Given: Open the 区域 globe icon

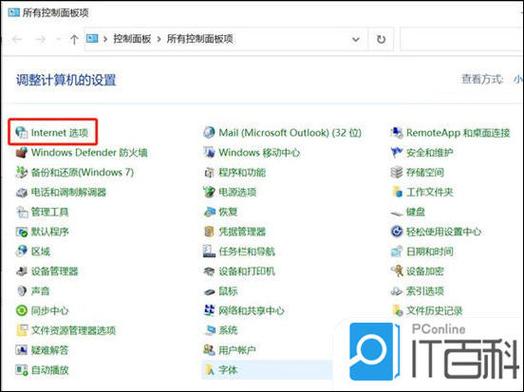Looking at the screenshot, I should click(21, 251).
